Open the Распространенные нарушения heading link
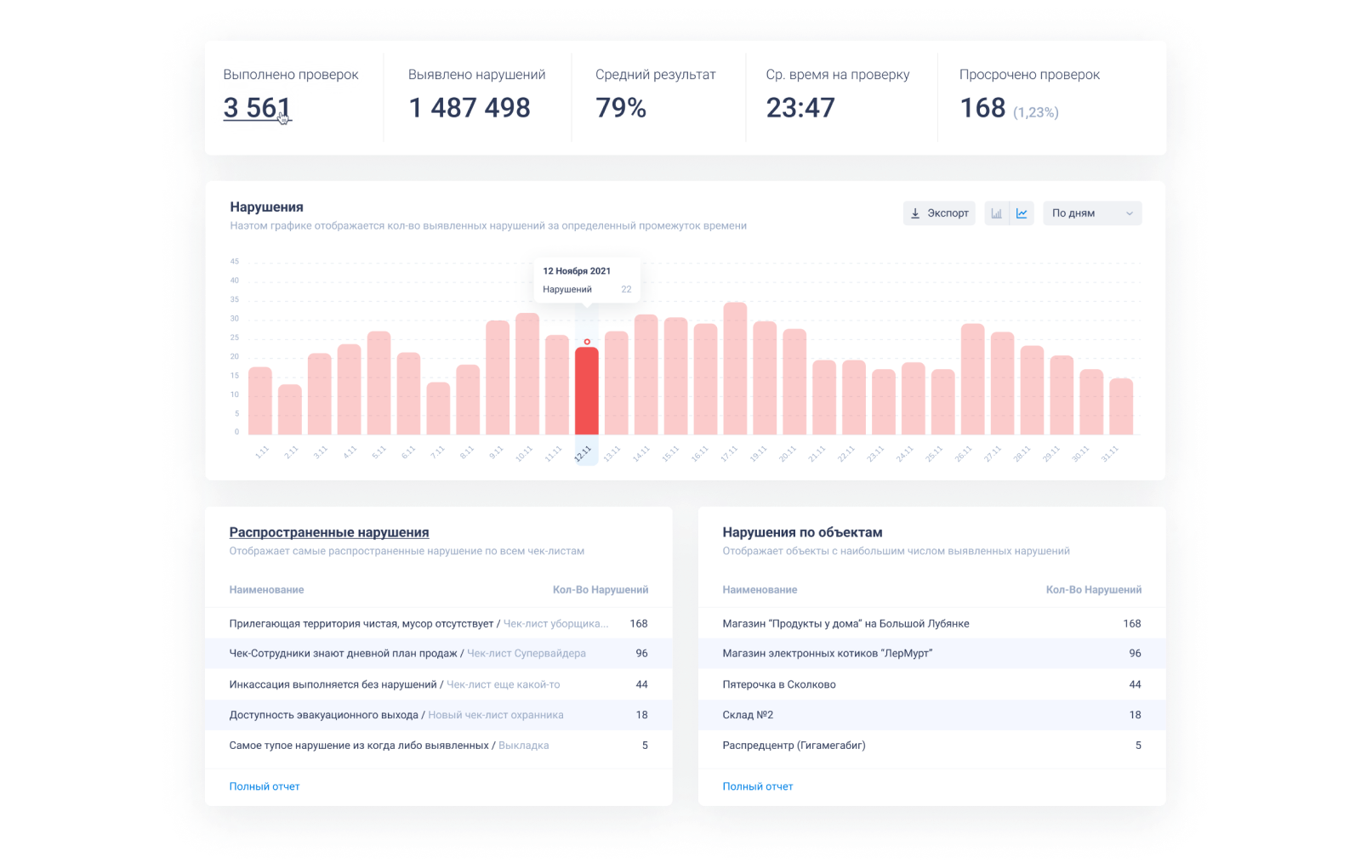Image resolution: width=1372 pixels, height=868 pixels. tap(328, 532)
